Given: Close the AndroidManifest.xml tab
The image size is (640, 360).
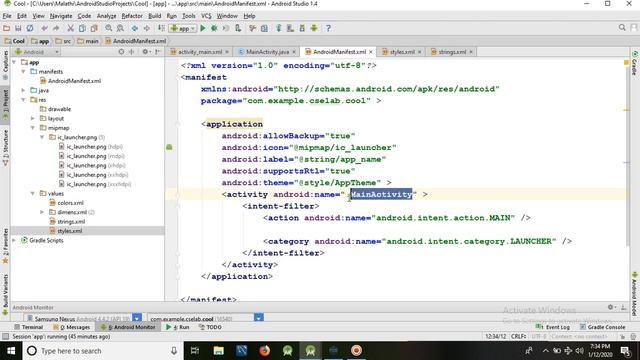Looking at the screenshot, I should 371,52.
